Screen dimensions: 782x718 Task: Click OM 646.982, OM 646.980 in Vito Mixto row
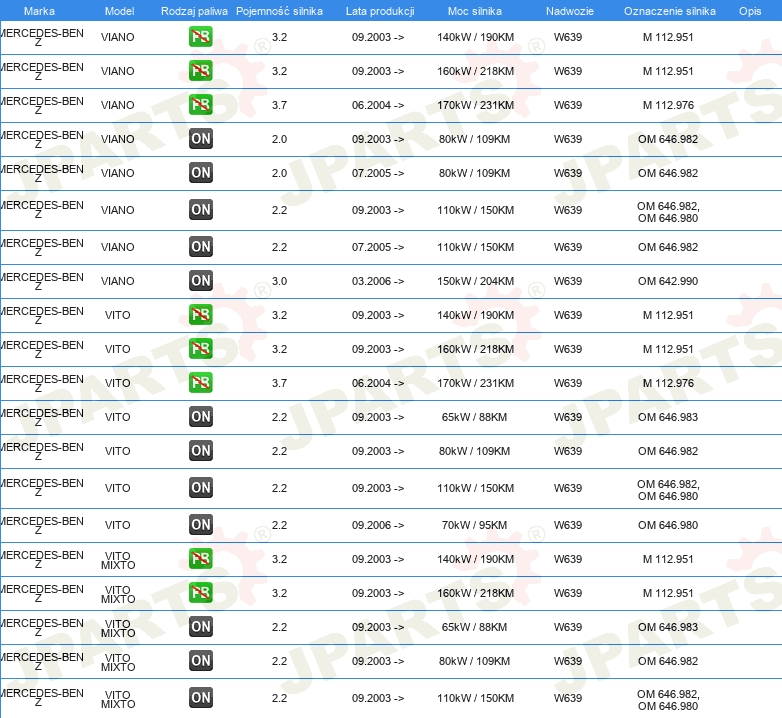coord(668,700)
